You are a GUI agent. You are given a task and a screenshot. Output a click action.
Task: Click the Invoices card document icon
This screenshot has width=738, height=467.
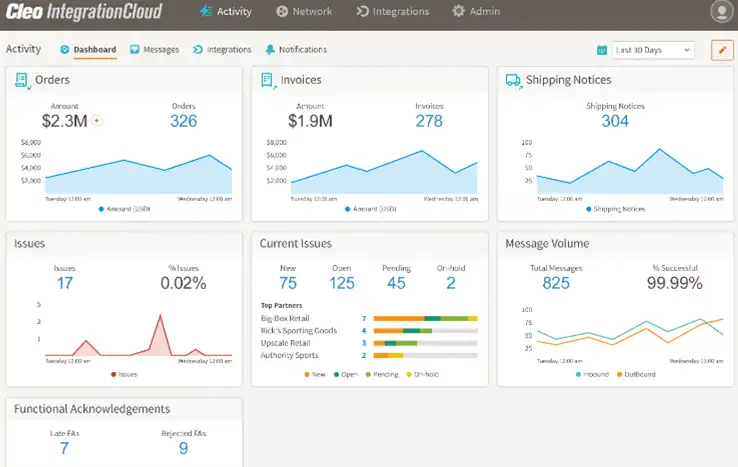[268, 81]
